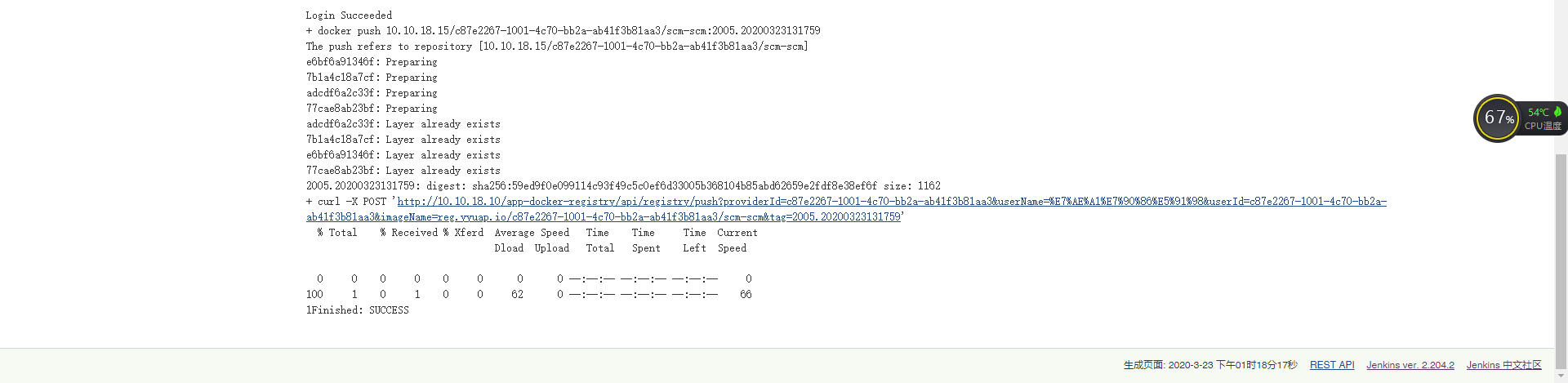Open the REST API link

pyautogui.click(x=1332, y=365)
